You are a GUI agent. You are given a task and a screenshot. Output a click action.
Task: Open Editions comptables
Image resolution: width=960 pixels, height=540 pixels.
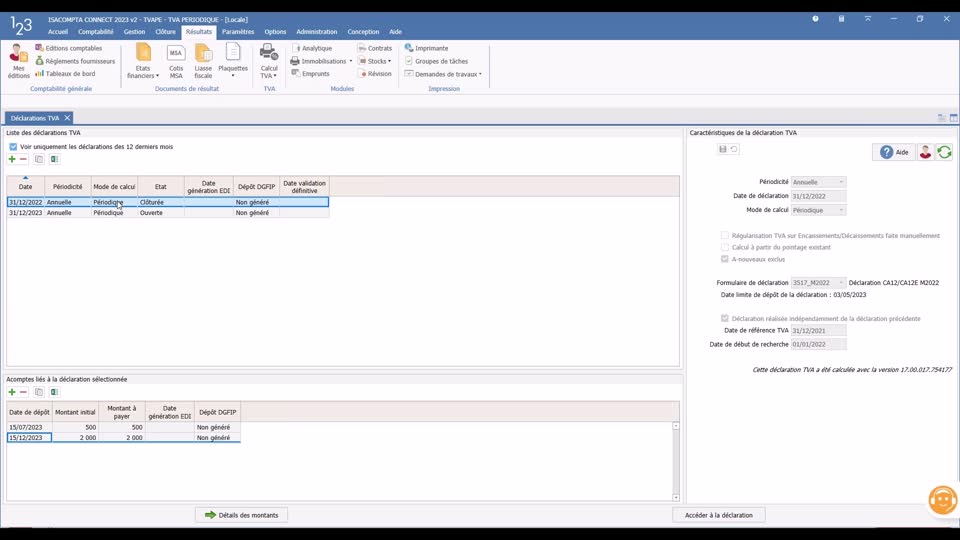(69, 48)
